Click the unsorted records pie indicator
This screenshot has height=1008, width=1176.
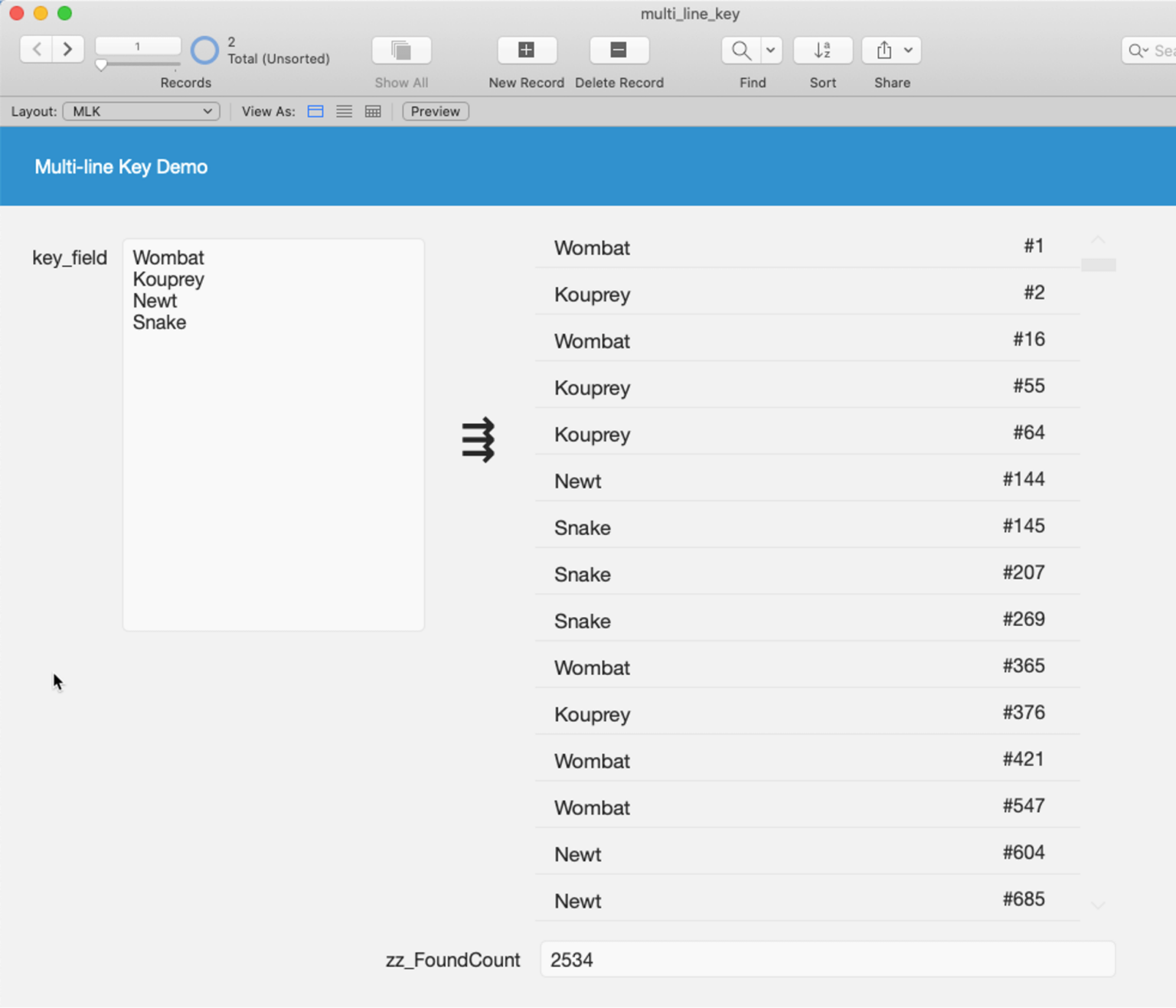coord(204,50)
